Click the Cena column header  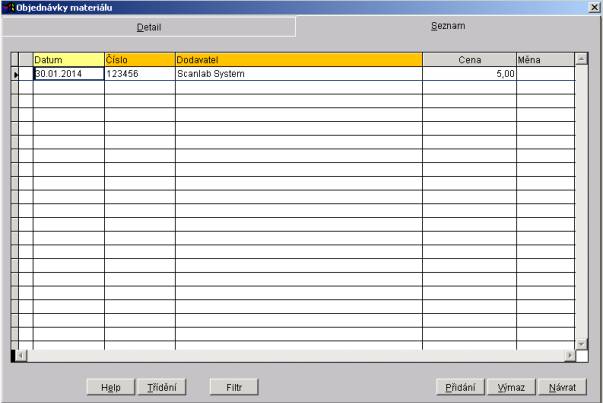click(468, 60)
